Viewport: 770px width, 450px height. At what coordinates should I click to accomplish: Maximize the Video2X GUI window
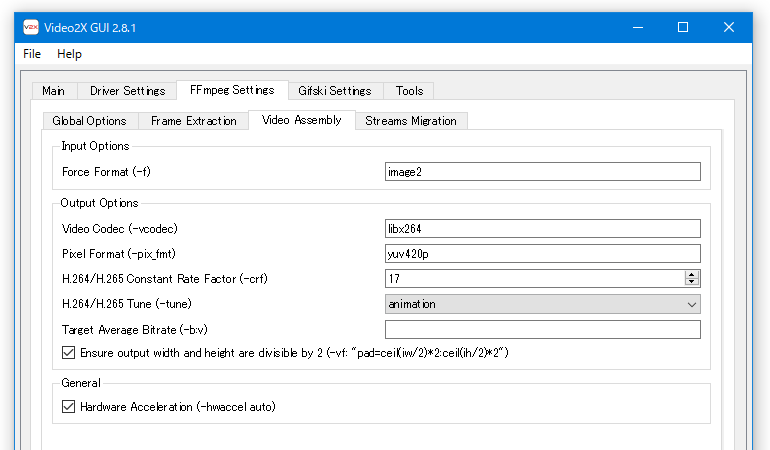coord(683,28)
